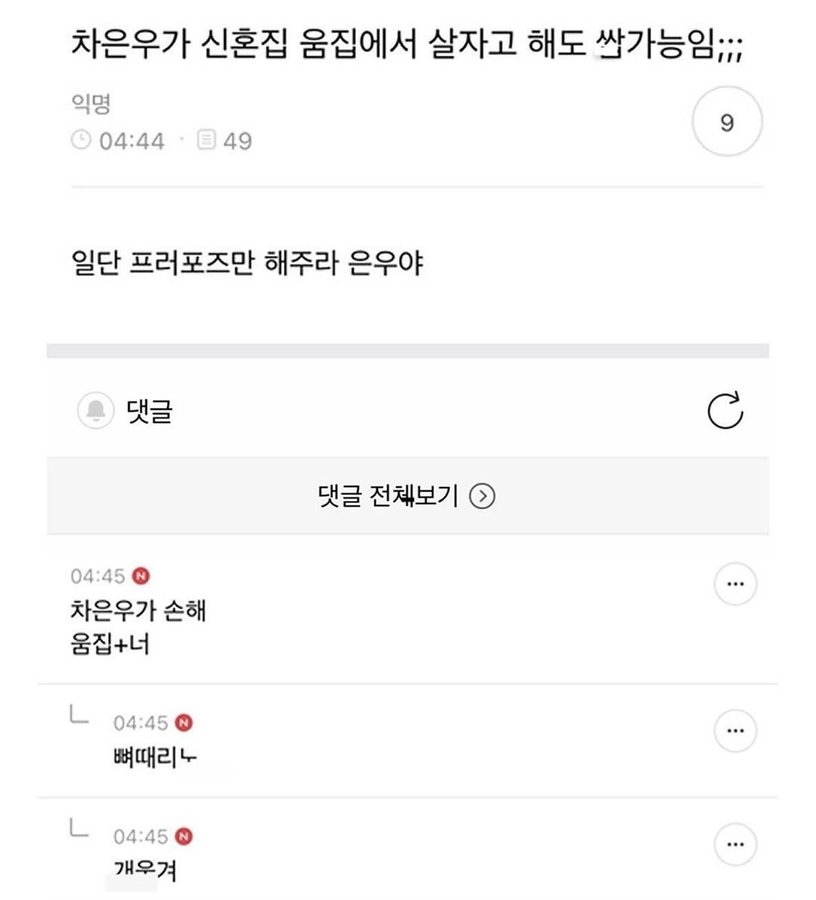The height and width of the screenshot is (900, 816).
Task: Click the red N badge on 뼈때리누 reply
Action: pos(184,722)
